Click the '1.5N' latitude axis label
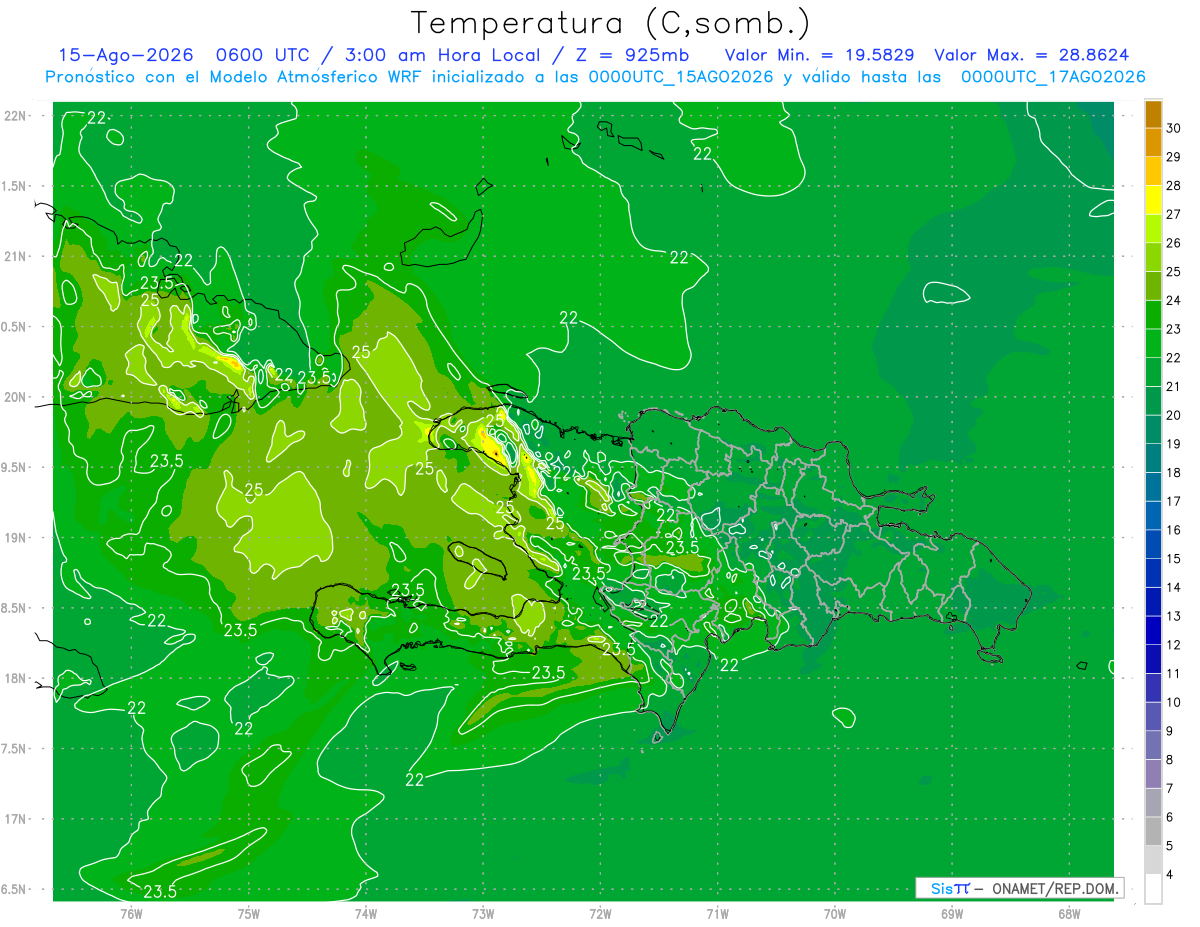Screen dimensions: 1200x927 (15, 186)
